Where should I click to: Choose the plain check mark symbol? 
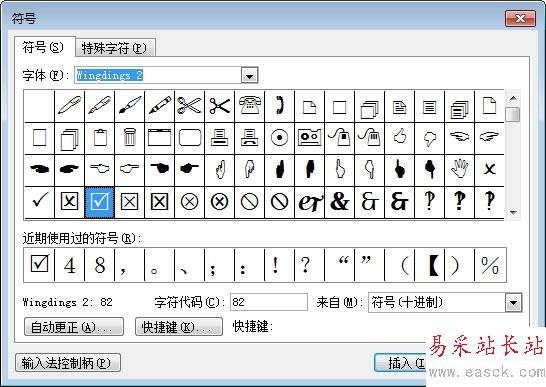(40, 202)
